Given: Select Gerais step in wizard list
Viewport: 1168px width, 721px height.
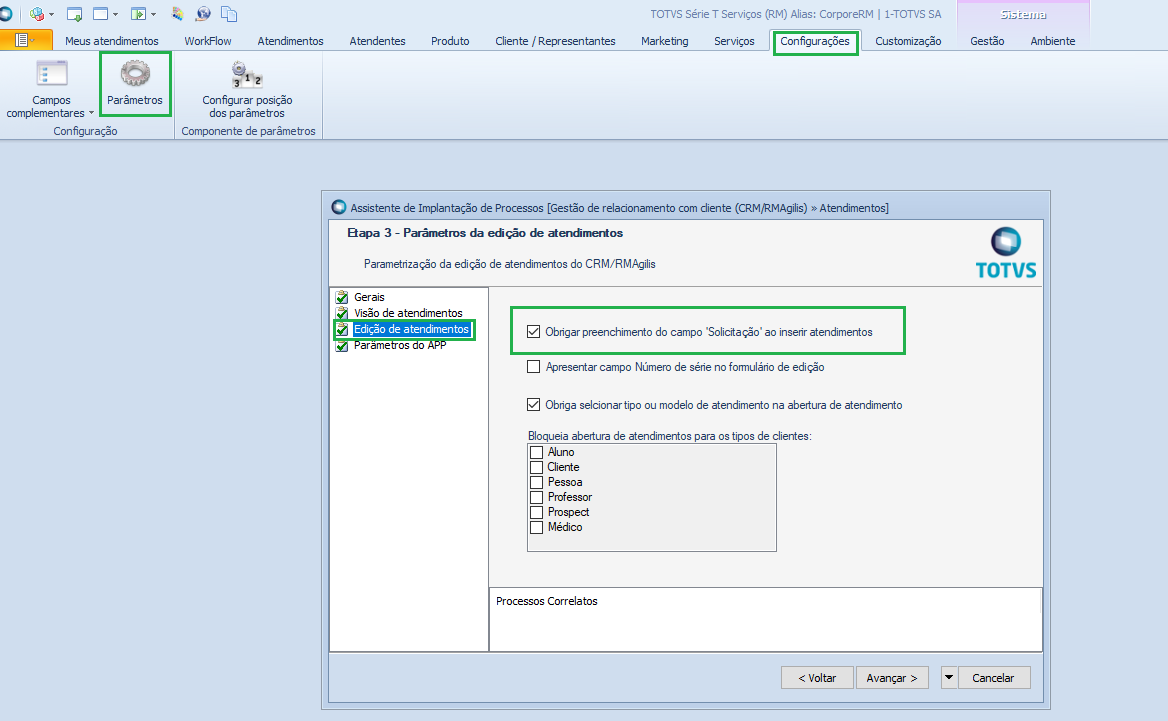Looking at the screenshot, I should (369, 297).
